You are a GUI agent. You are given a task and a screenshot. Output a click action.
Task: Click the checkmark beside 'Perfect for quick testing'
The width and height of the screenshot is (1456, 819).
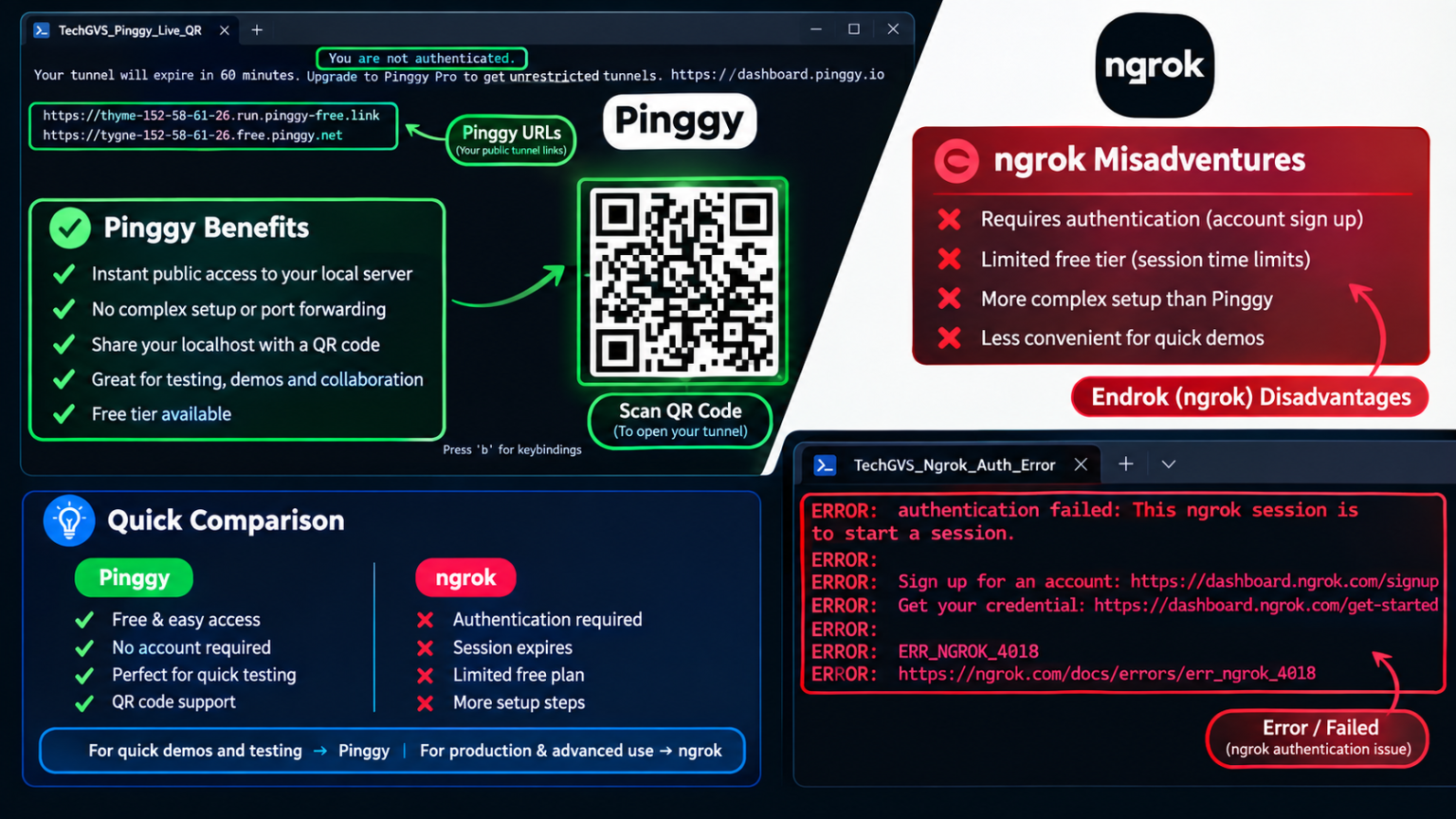tap(84, 676)
